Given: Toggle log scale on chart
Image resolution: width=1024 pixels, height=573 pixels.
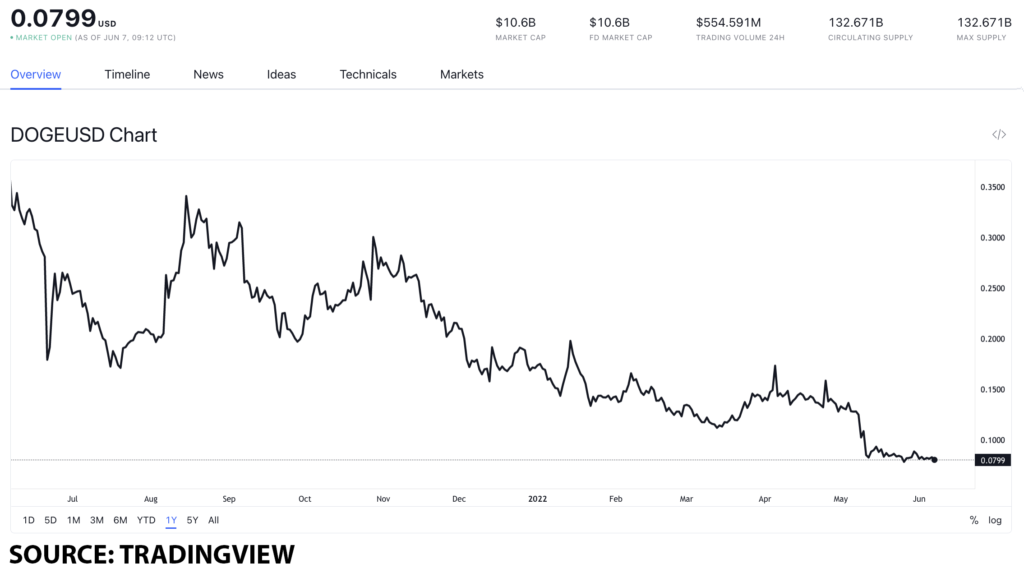Looking at the screenshot, I should pyautogui.click(x=995, y=520).
